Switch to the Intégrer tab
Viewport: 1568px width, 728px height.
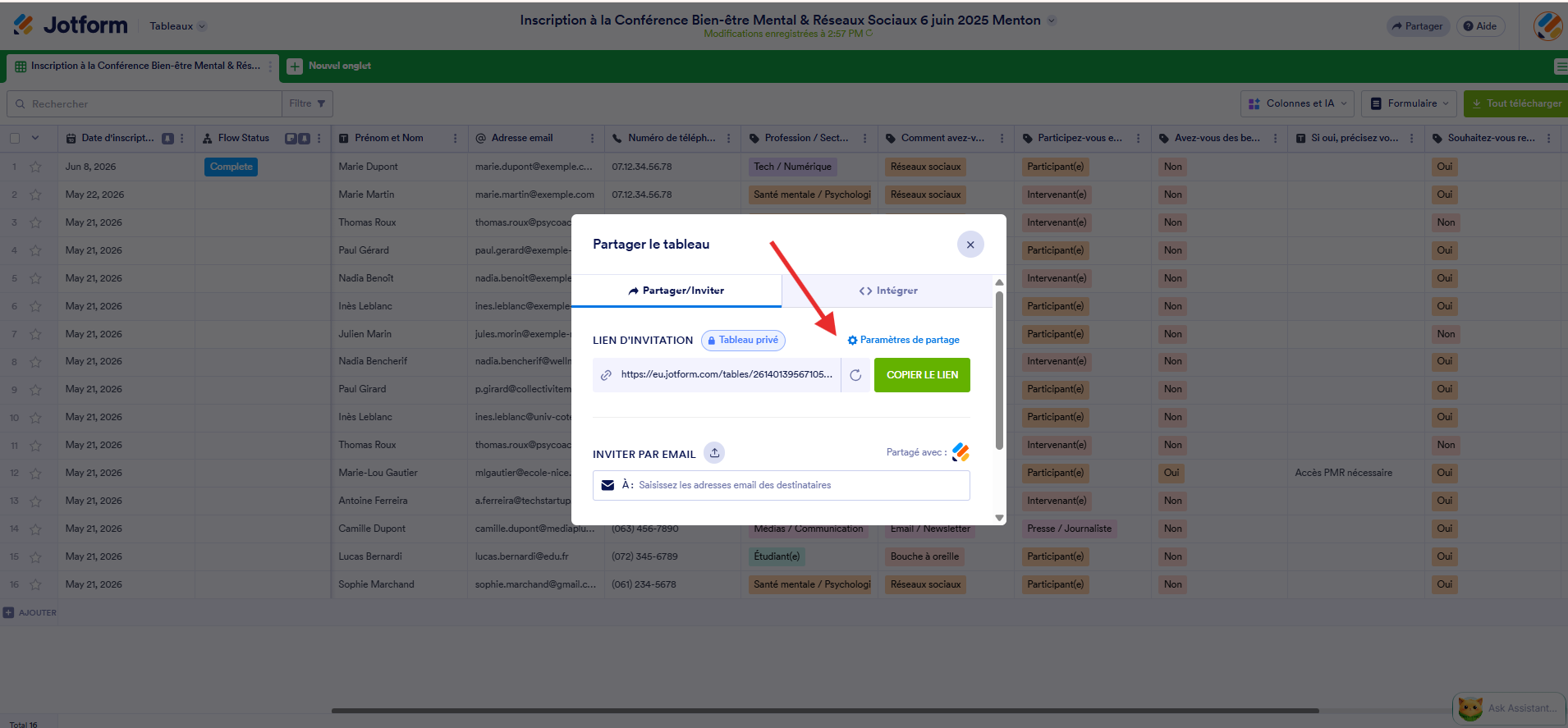[x=887, y=291]
